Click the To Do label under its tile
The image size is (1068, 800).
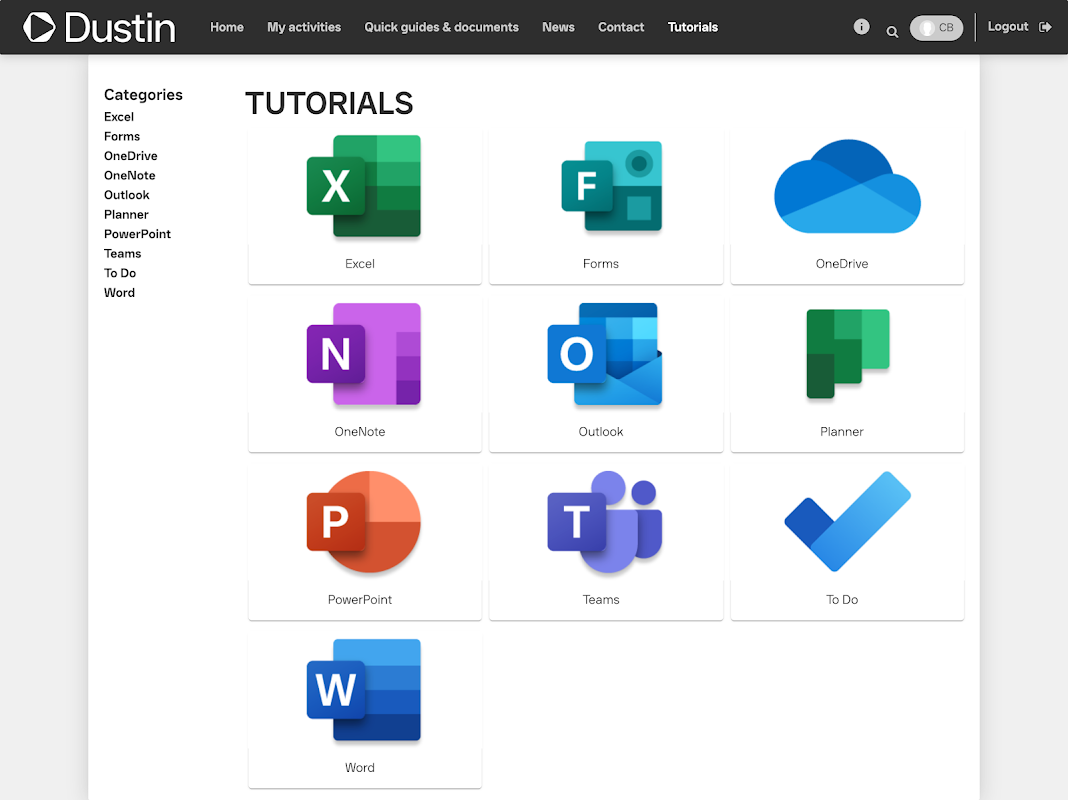tap(842, 600)
